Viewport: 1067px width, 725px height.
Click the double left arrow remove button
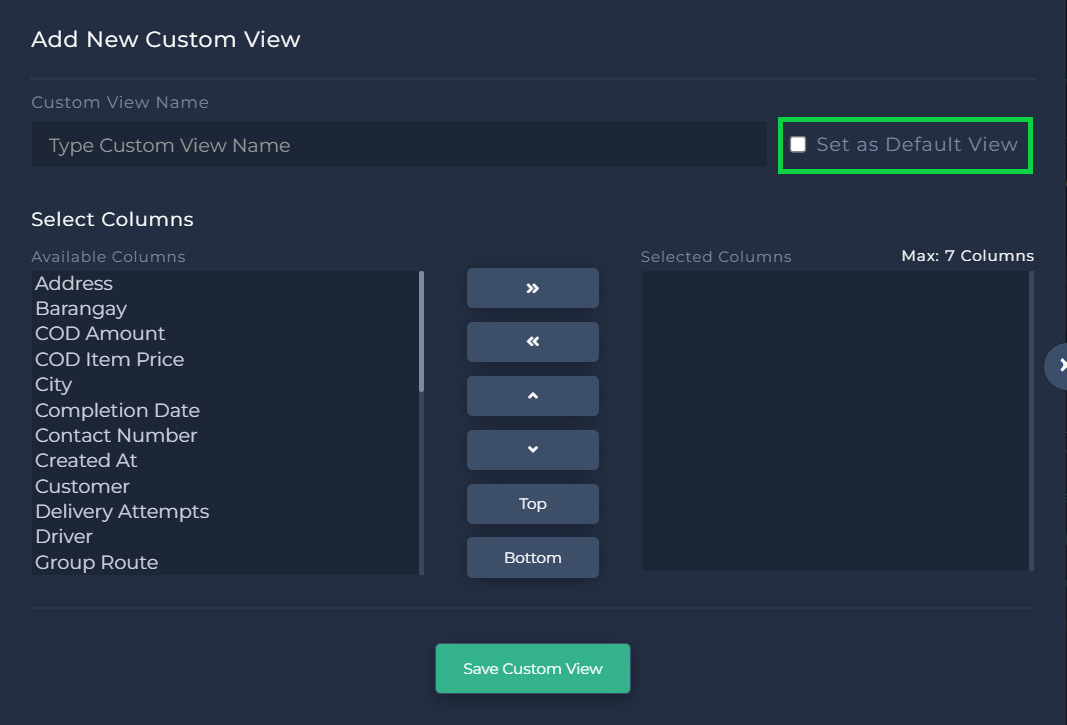tap(532, 342)
